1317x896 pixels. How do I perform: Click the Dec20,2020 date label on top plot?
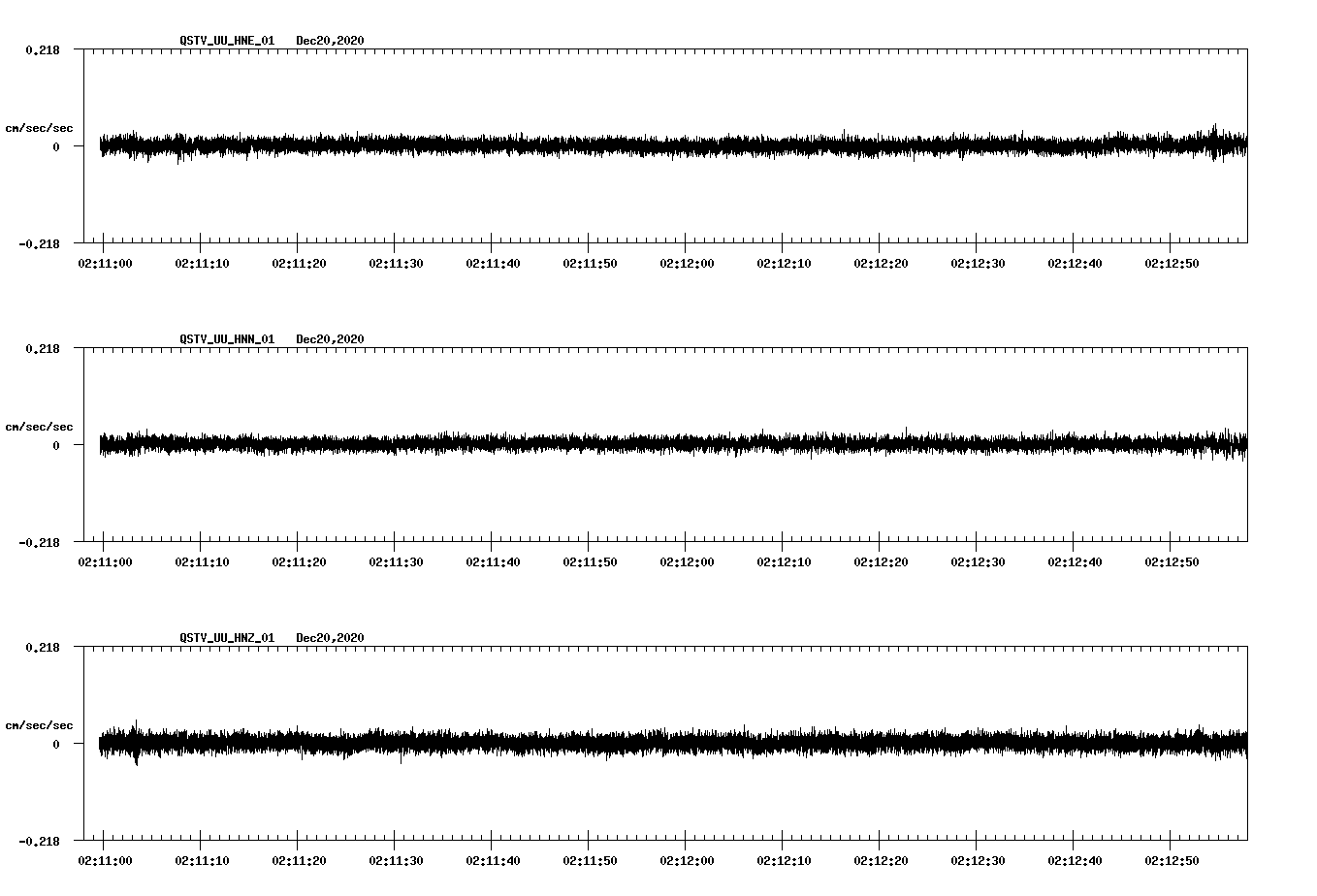pyautogui.click(x=331, y=42)
